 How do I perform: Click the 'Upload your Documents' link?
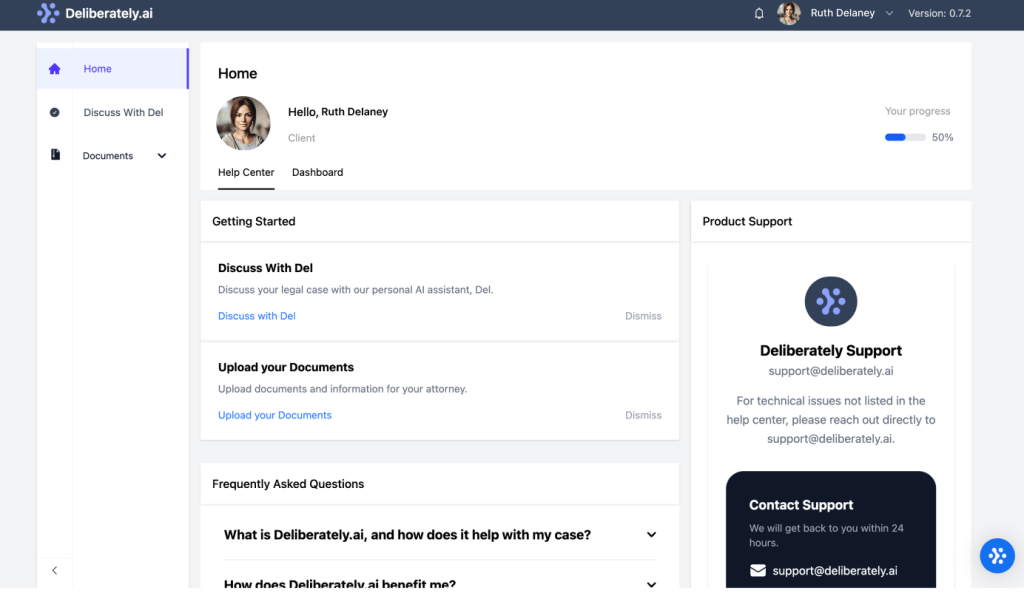point(275,415)
